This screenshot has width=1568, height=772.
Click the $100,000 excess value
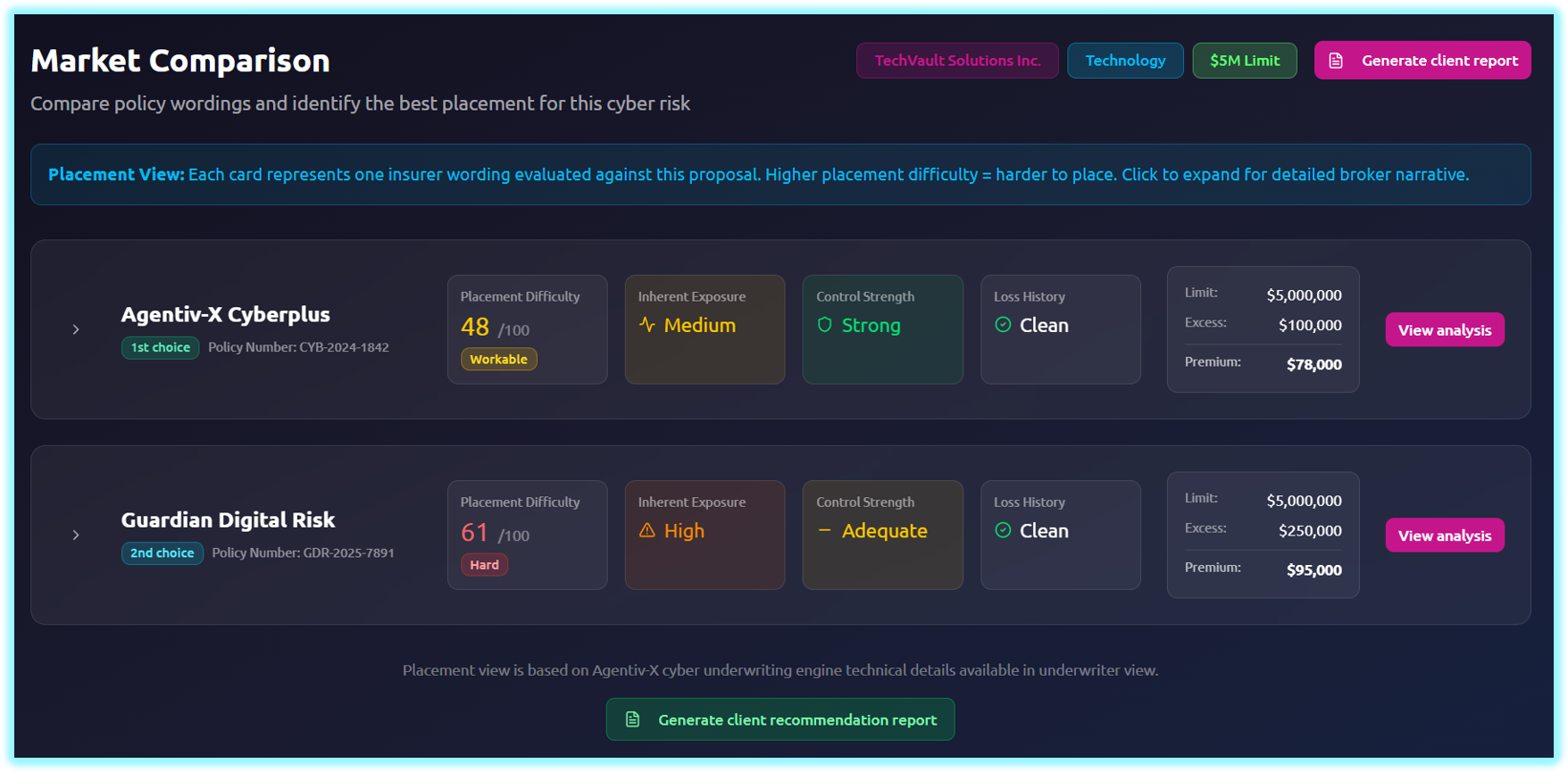pos(1310,325)
